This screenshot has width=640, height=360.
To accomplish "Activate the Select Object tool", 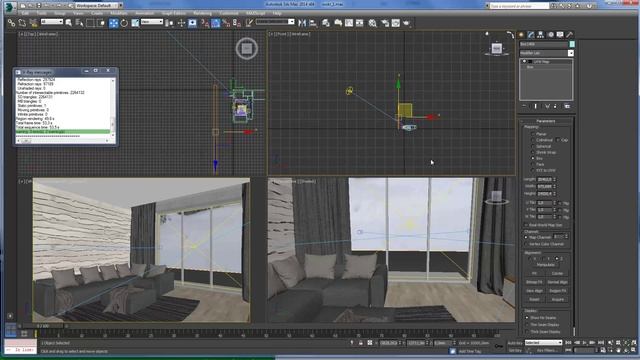I will tap(69, 23).
